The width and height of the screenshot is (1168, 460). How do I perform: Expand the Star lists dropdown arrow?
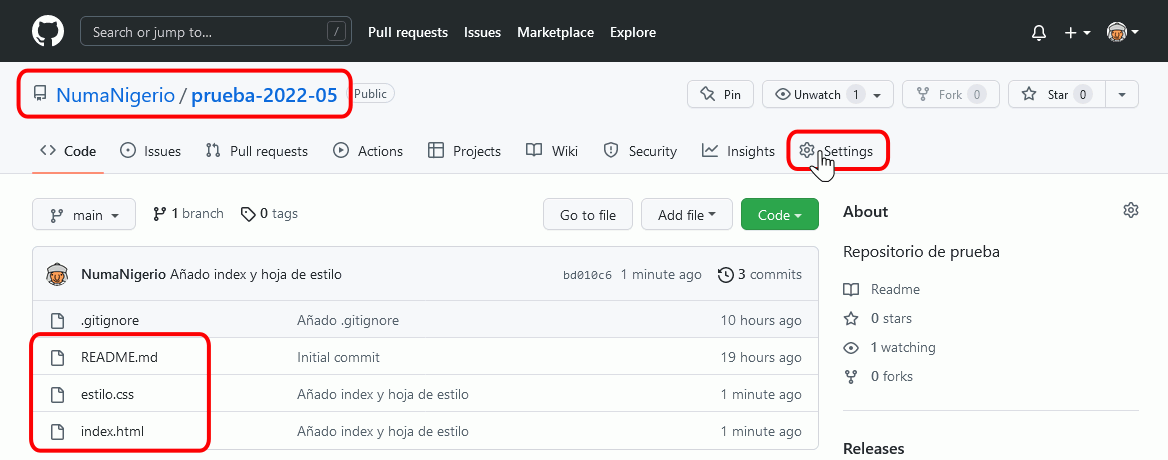(1123, 95)
